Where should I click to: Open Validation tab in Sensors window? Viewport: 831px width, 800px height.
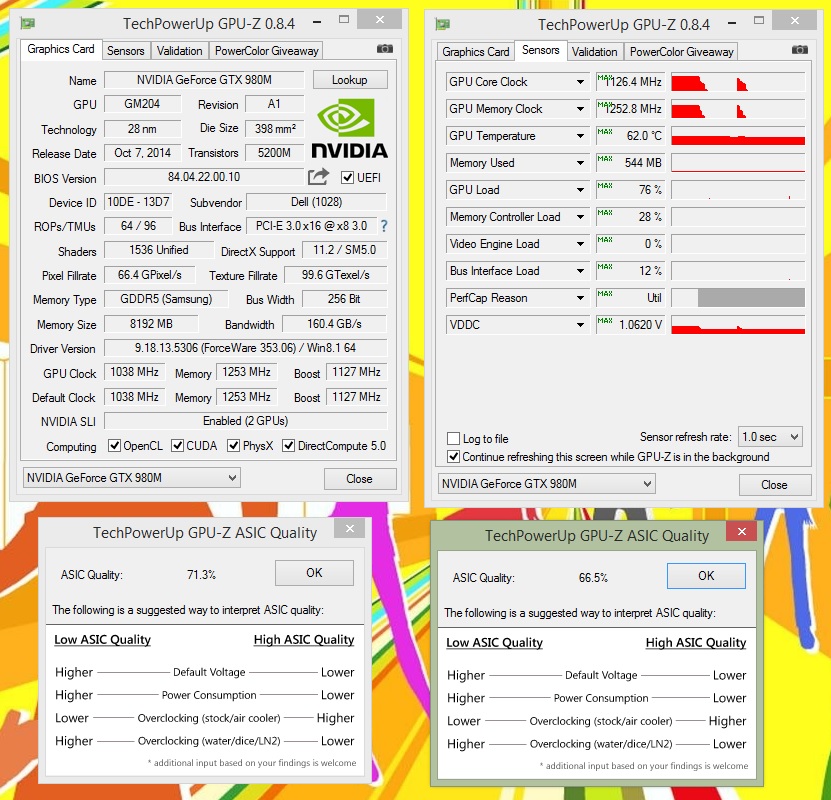coord(595,52)
